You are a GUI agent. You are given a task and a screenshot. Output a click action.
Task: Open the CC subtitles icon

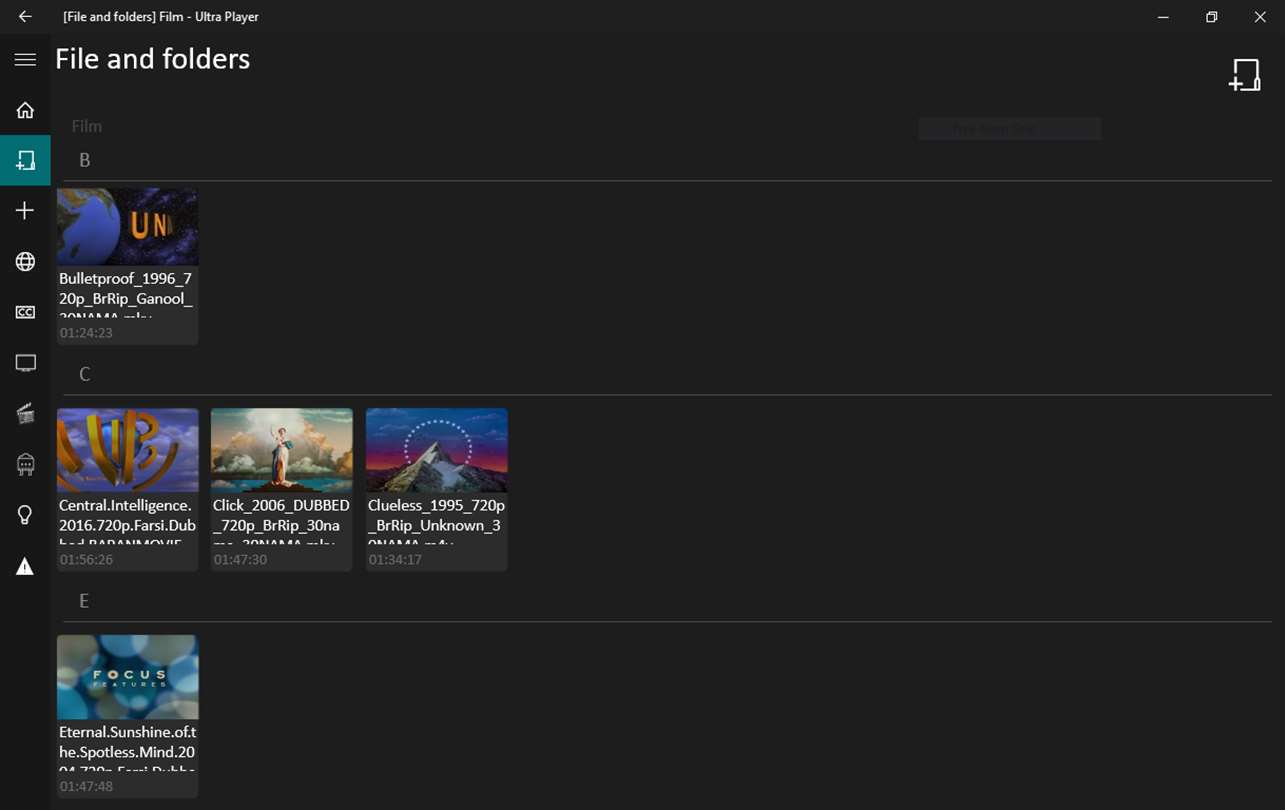point(25,312)
